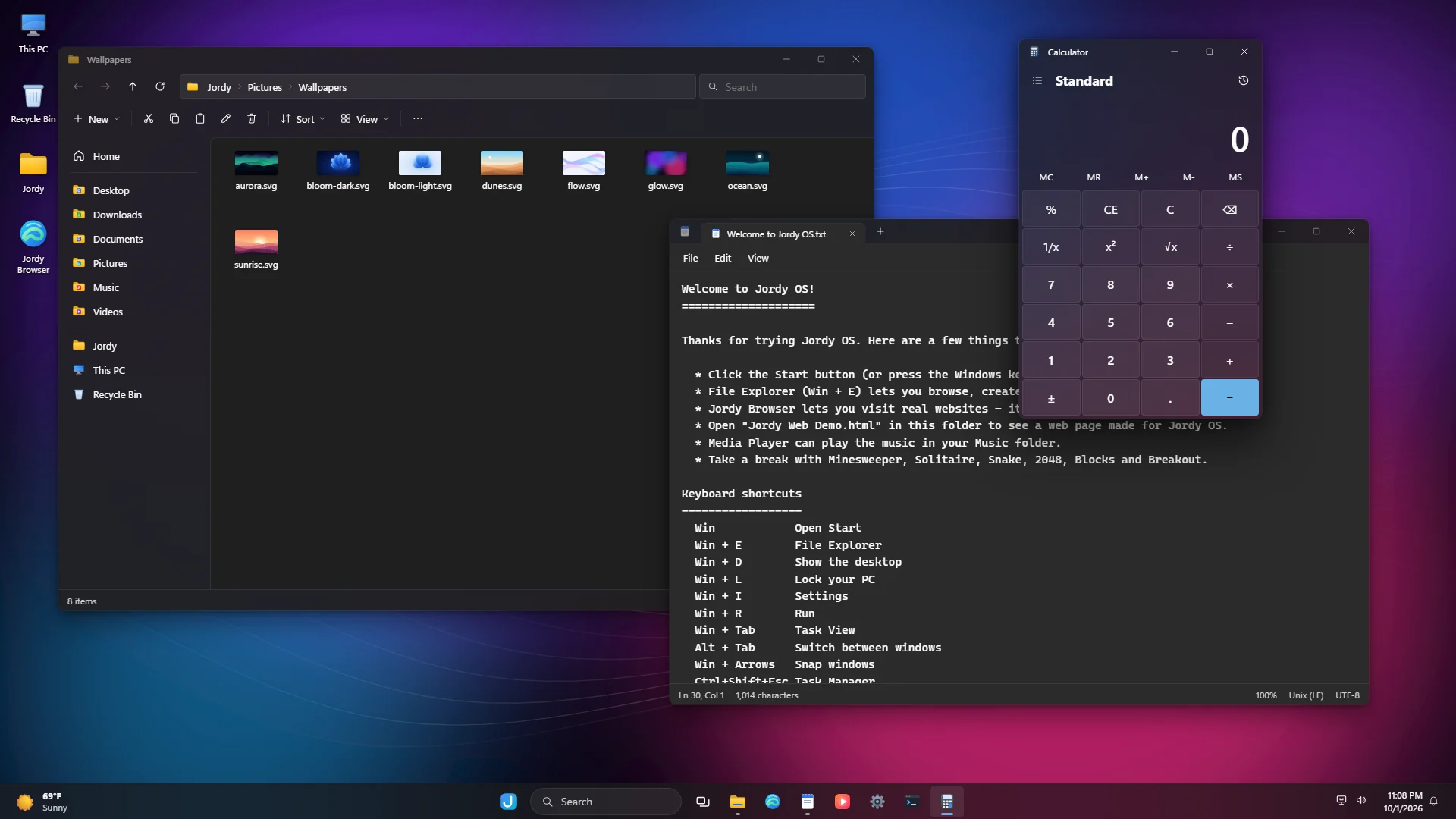
Task: Open Calculator history icon
Action: coord(1244,80)
